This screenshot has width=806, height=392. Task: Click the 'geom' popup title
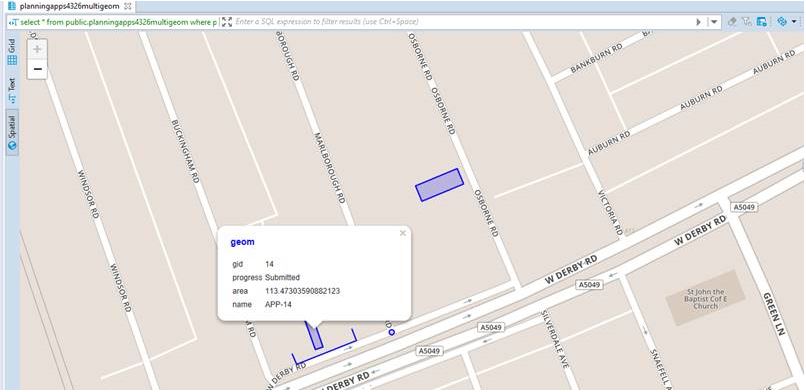click(x=242, y=242)
